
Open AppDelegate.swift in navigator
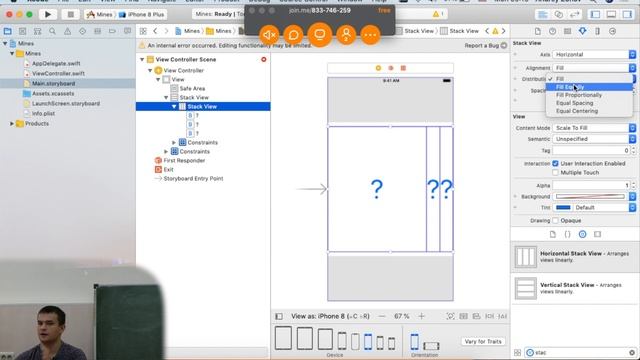[x=56, y=63]
